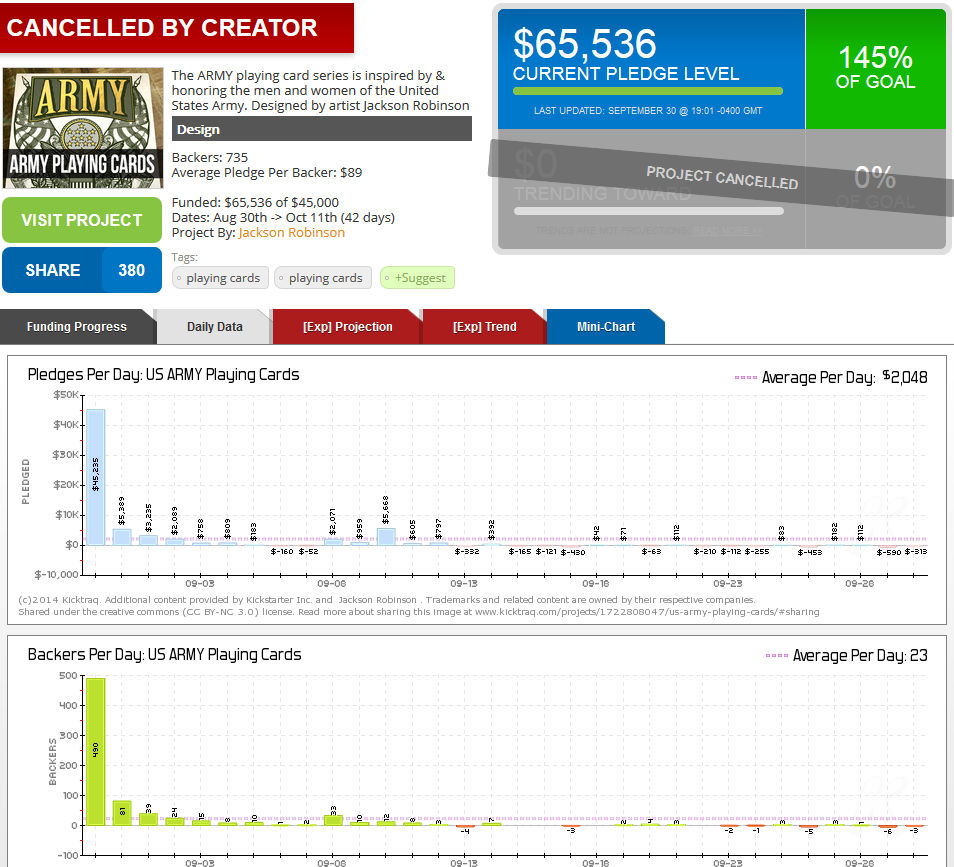Switch to the Mini-Chart tab
Image resolution: width=954 pixels, height=867 pixels.
(605, 327)
